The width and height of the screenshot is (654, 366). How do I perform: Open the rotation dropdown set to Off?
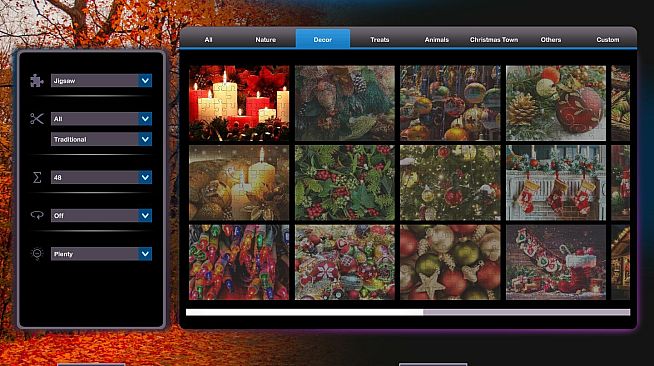coord(101,216)
